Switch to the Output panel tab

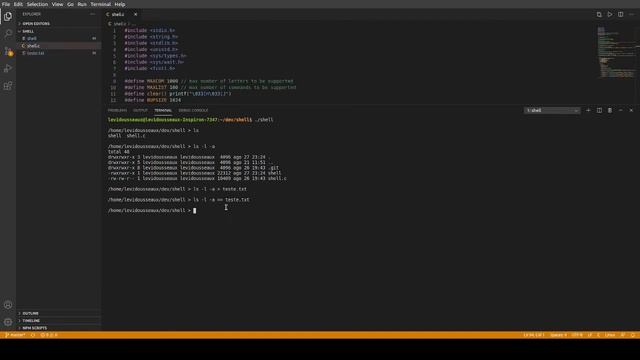pyautogui.click(x=140, y=110)
